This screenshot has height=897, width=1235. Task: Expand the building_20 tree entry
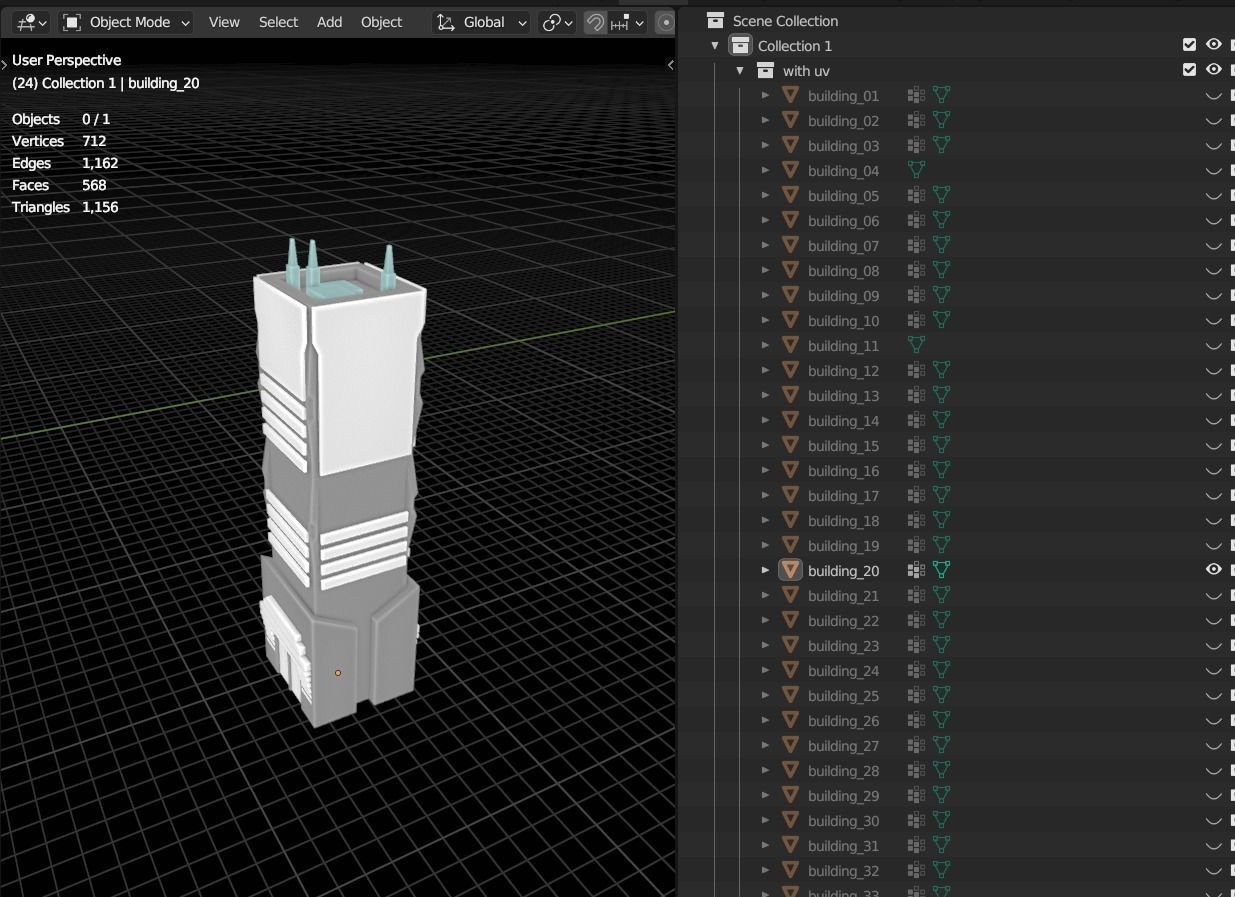tap(766, 570)
